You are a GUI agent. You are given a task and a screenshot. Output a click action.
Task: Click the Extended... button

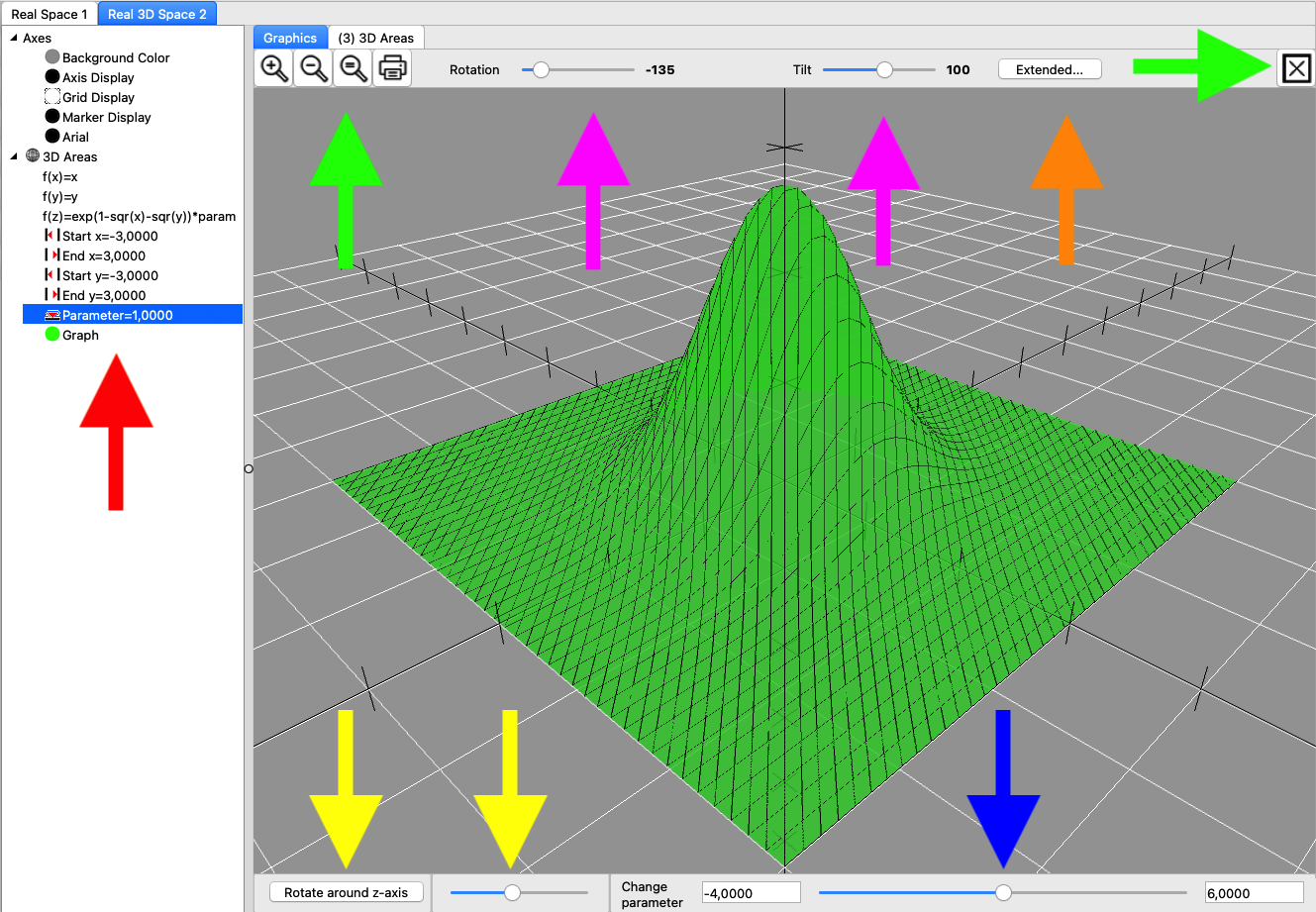click(1049, 69)
